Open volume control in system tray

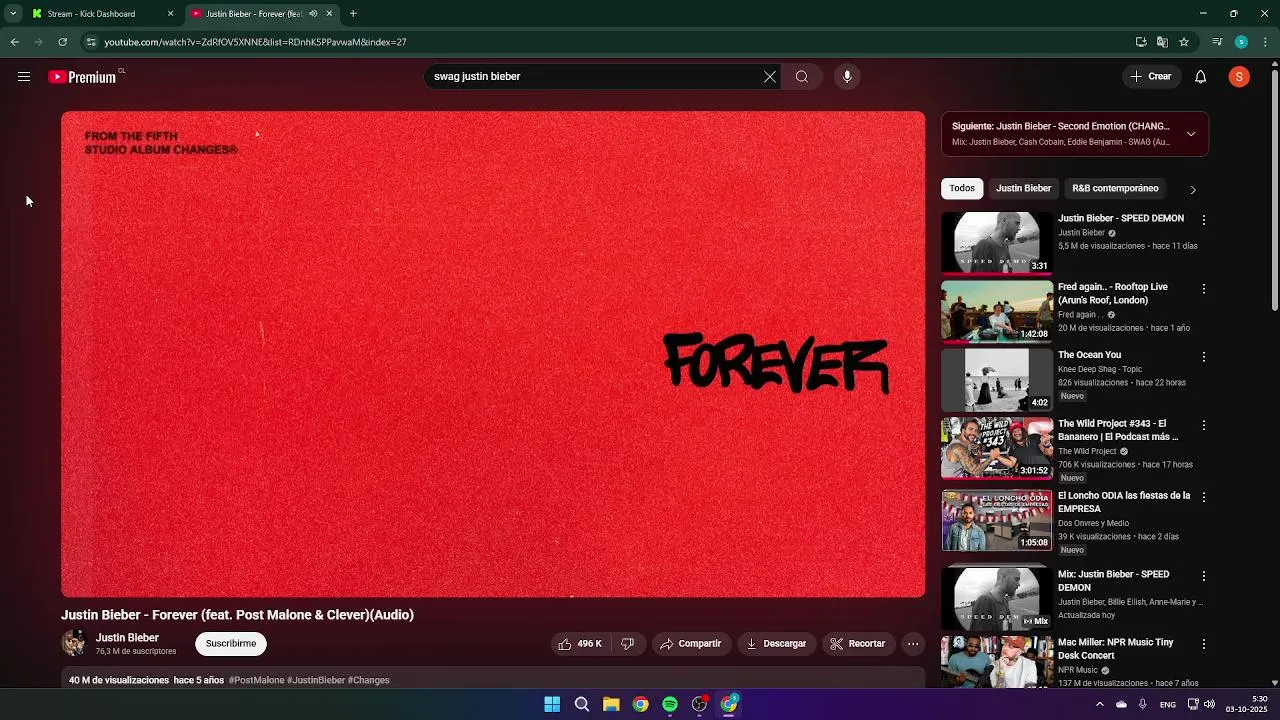1209,704
